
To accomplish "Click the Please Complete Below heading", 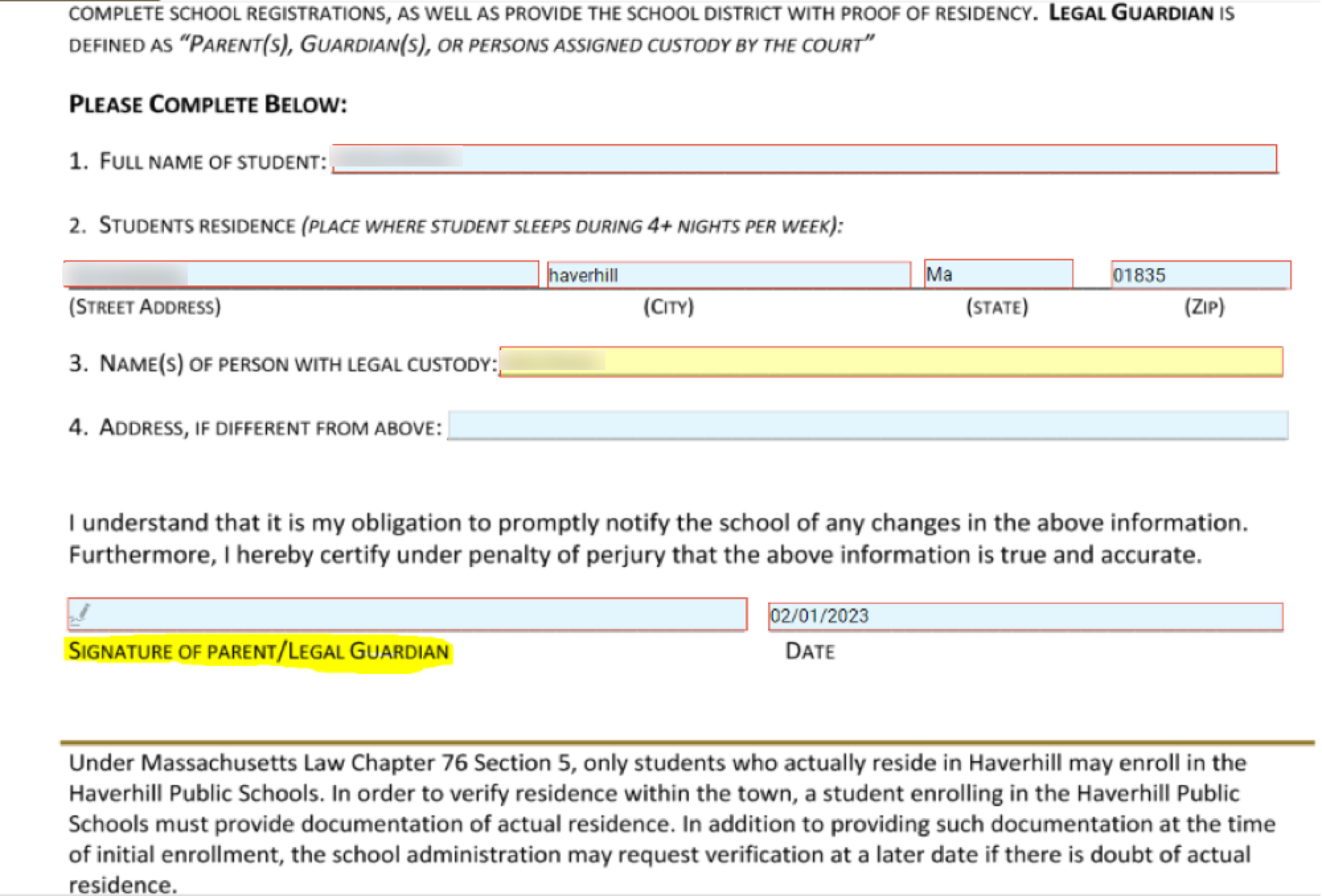I will coord(208,104).
